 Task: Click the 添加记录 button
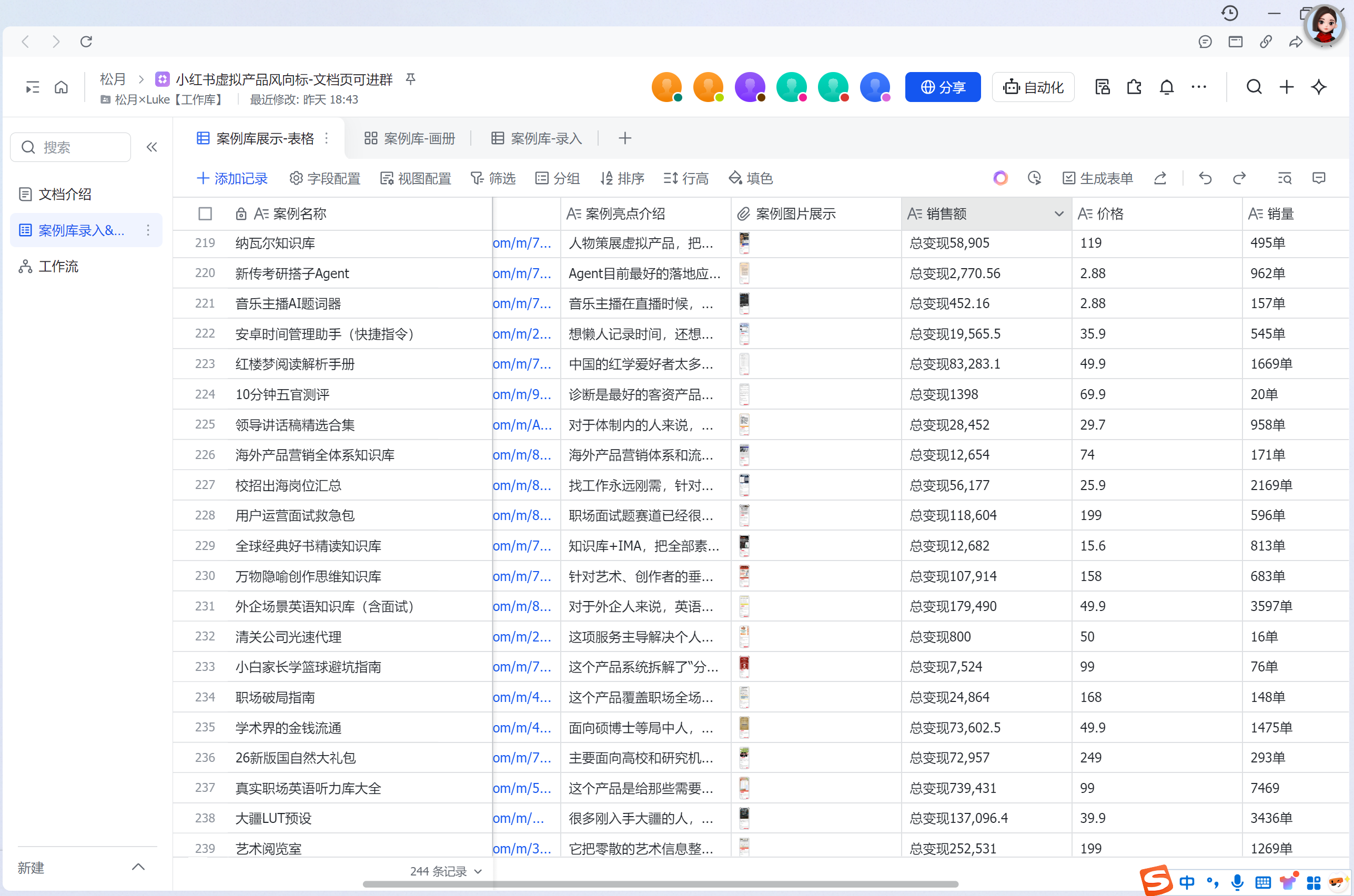[x=232, y=178]
